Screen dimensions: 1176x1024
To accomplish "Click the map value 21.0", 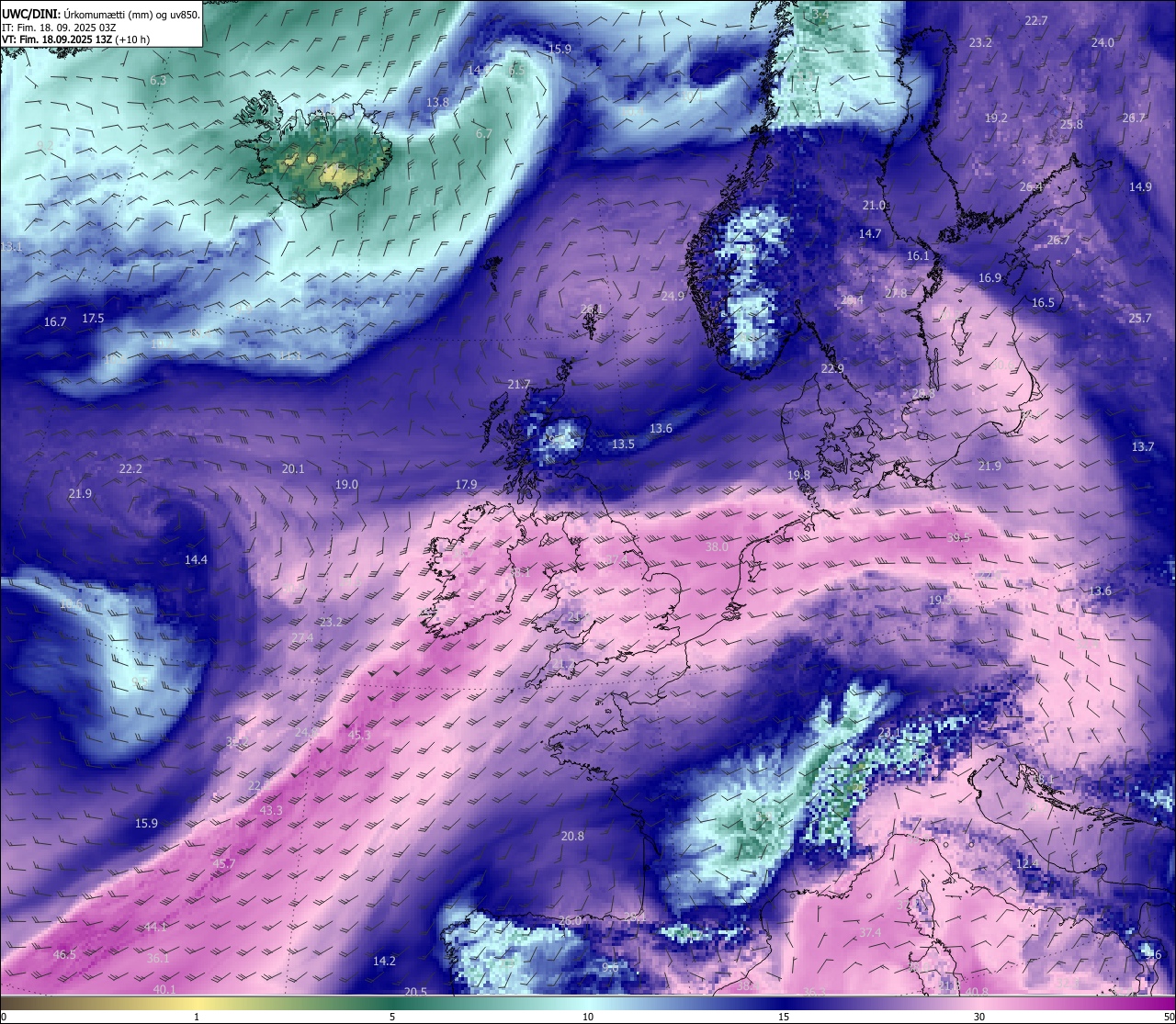I will point(874,205).
